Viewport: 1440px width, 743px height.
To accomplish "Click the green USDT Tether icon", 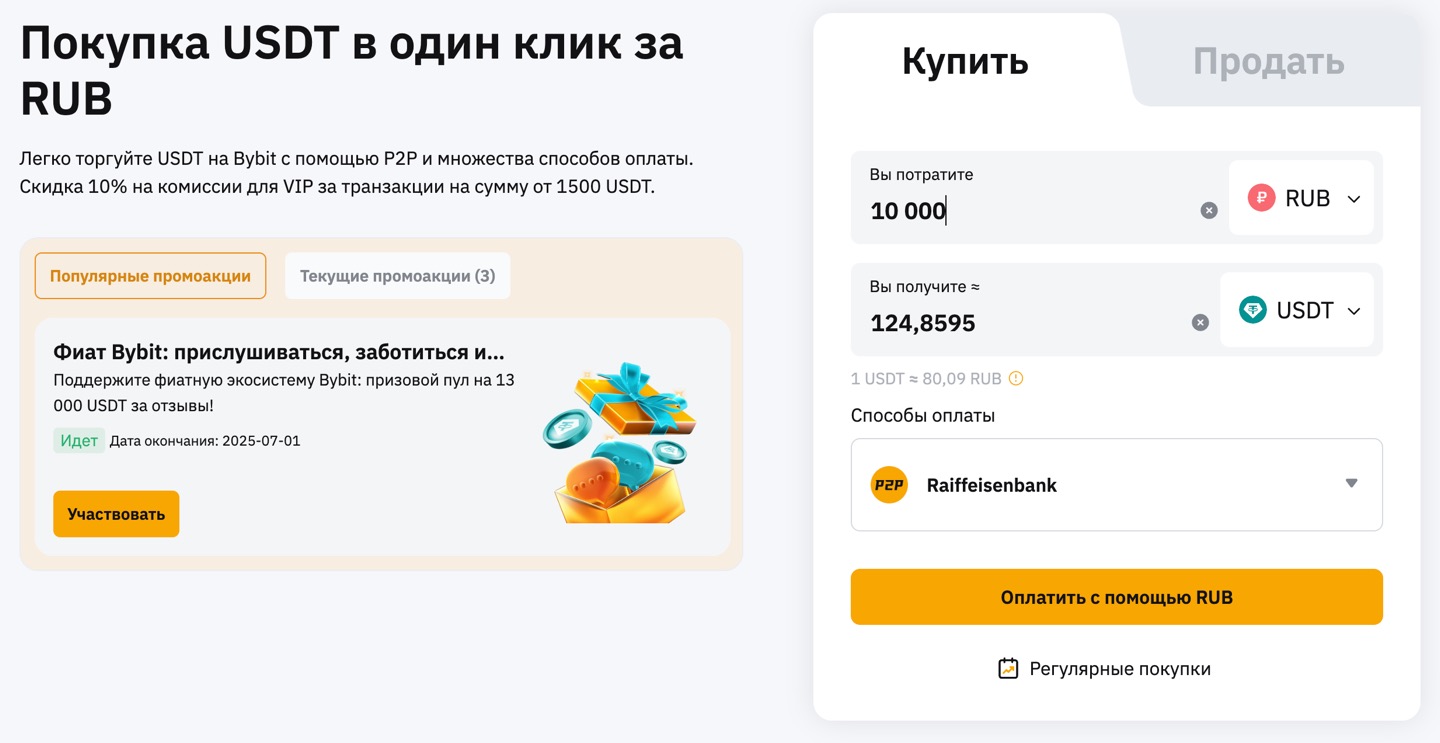I will [1253, 310].
